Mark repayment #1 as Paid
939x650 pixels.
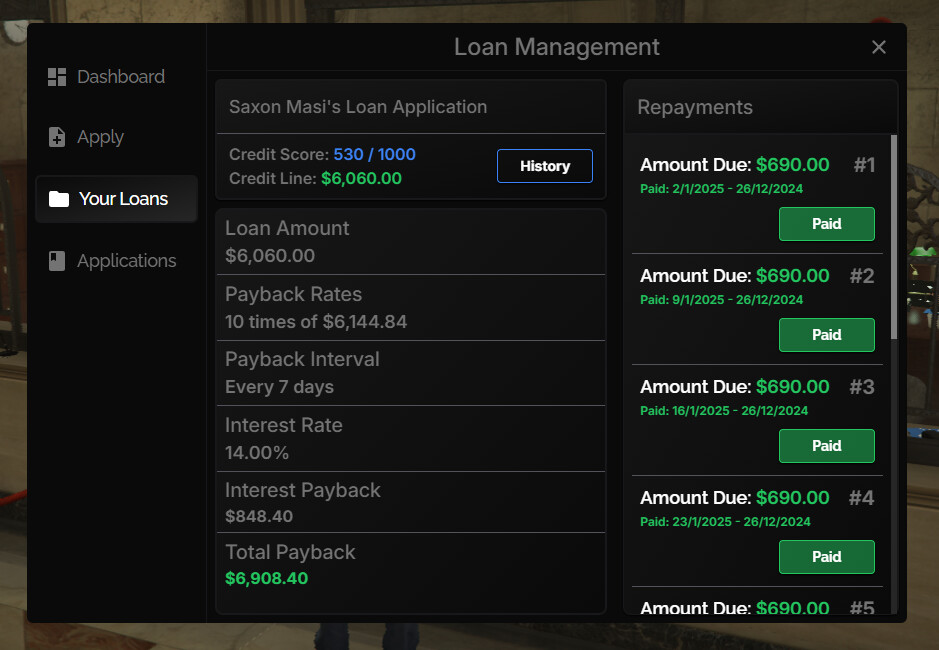[827, 224]
